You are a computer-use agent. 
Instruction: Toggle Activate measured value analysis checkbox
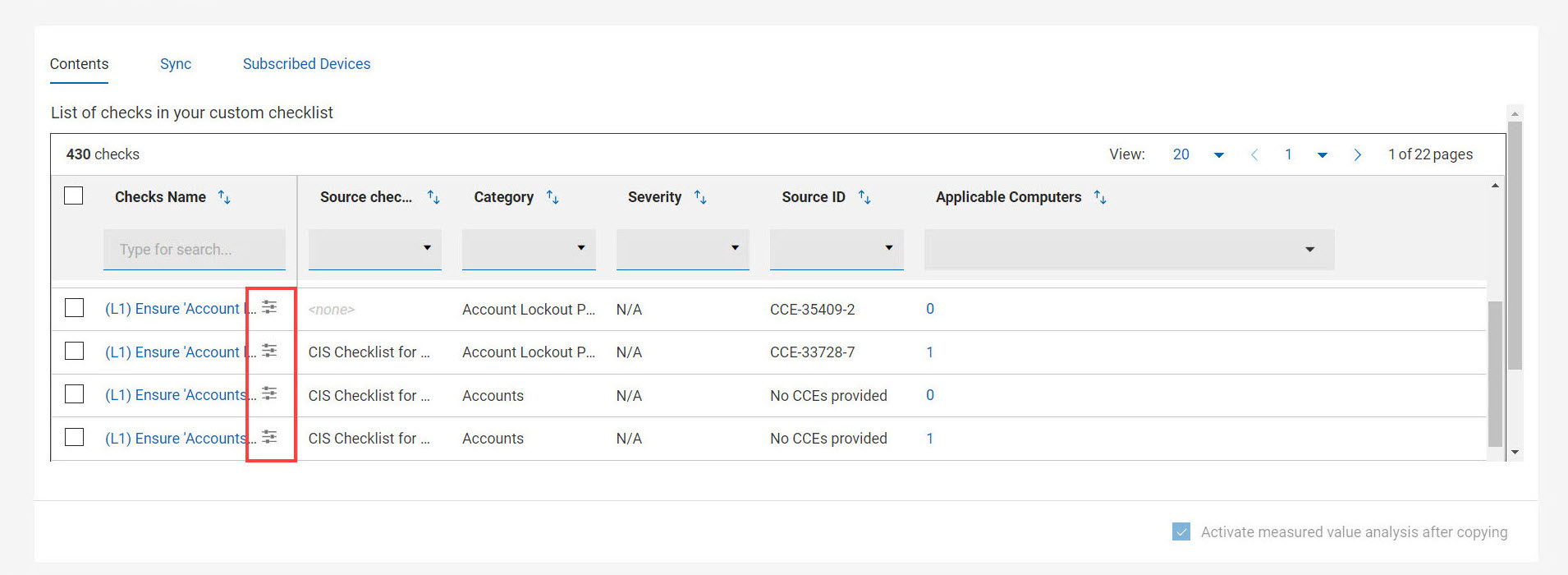[x=1181, y=531]
